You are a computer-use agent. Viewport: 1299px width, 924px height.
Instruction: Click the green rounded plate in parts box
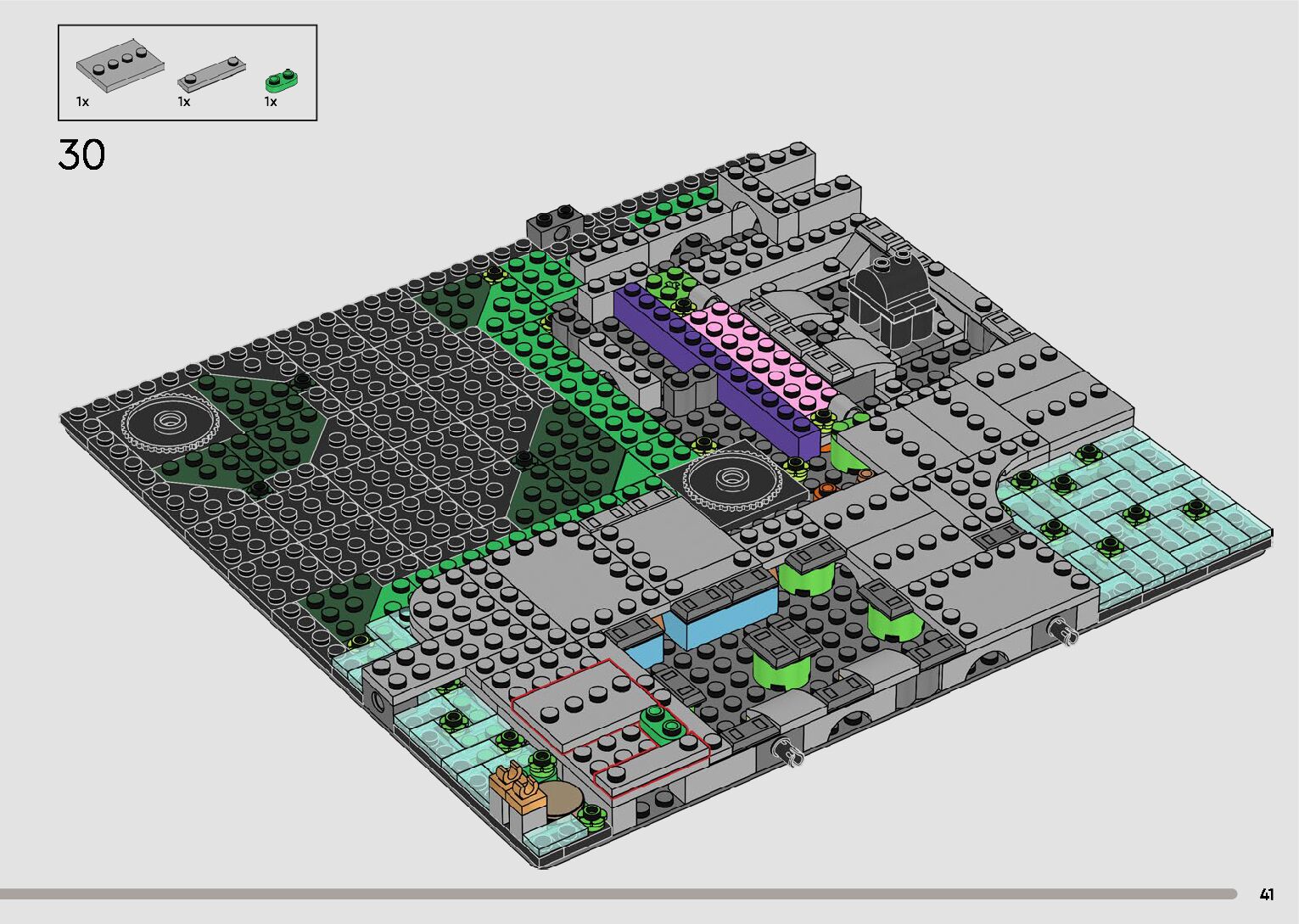click(279, 80)
